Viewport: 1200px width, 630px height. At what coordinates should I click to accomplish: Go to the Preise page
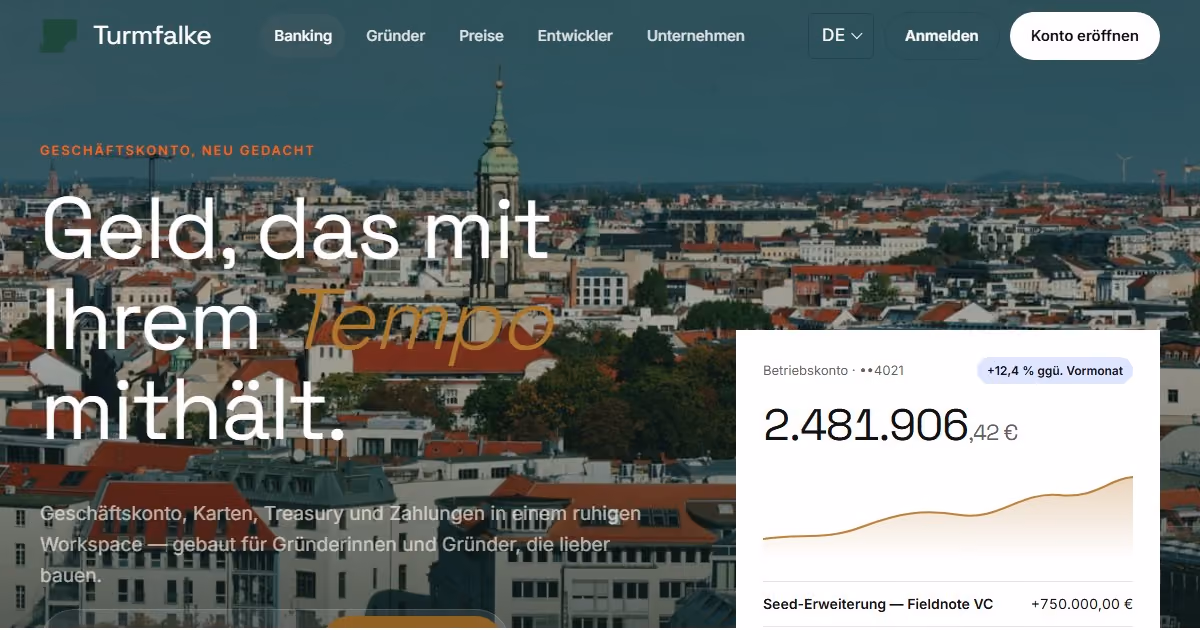click(x=481, y=36)
